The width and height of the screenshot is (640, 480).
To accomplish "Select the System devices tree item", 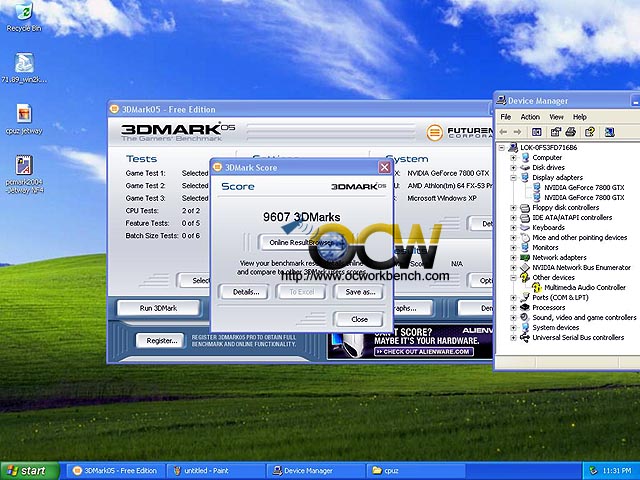I will [x=550, y=327].
